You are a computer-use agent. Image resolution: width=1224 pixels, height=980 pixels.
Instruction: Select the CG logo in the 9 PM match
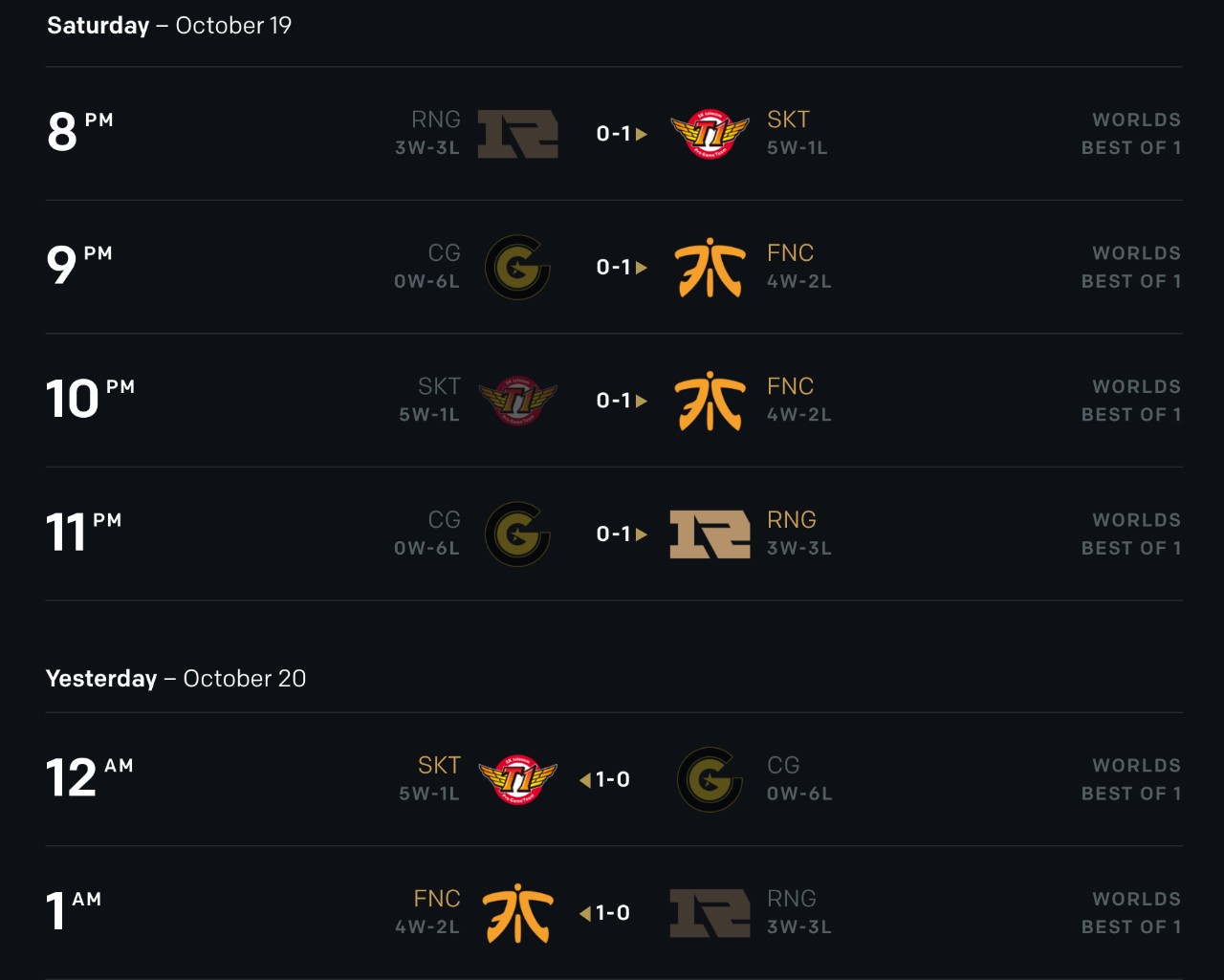coord(517,268)
